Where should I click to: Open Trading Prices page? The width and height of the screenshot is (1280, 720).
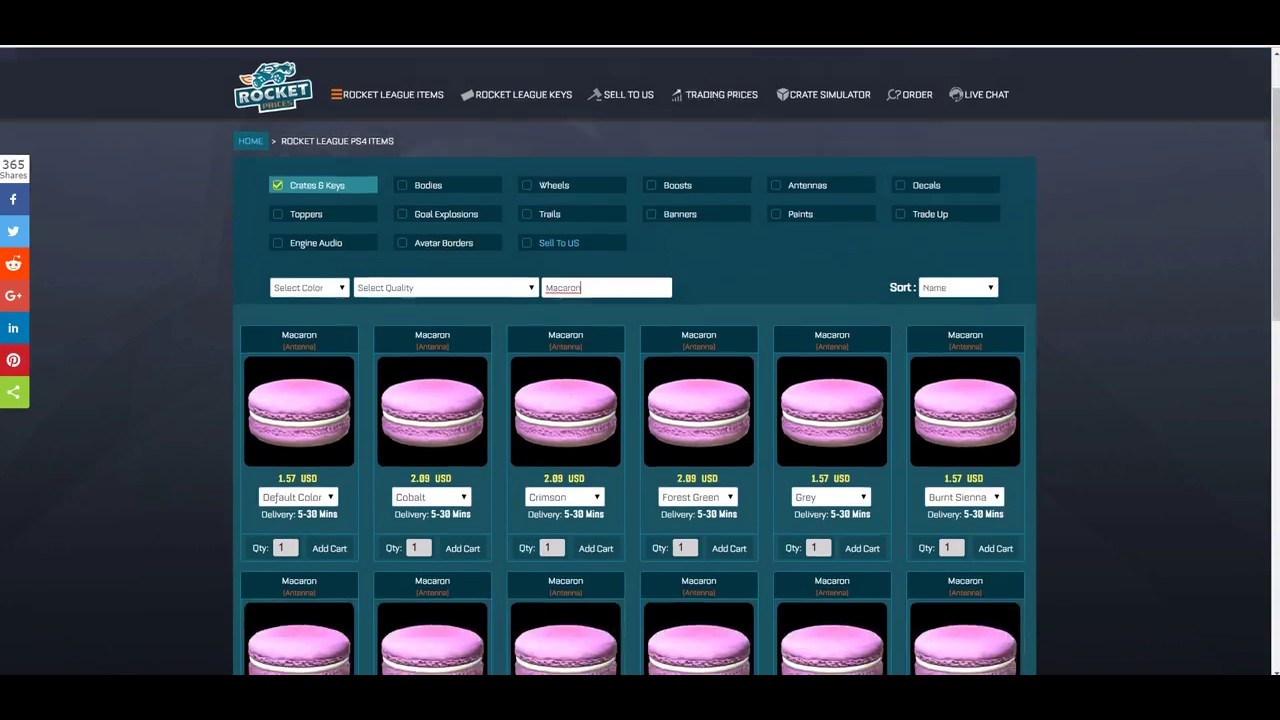click(x=714, y=95)
